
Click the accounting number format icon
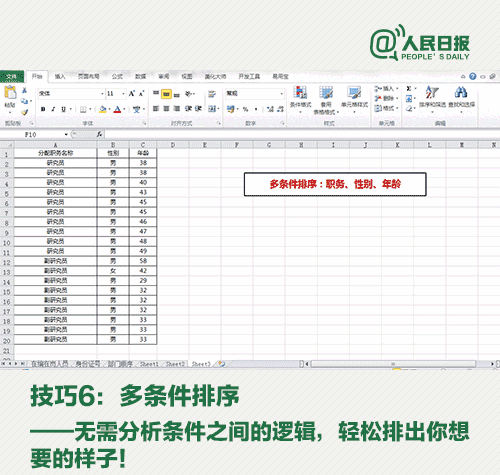(x=230, y=109)
